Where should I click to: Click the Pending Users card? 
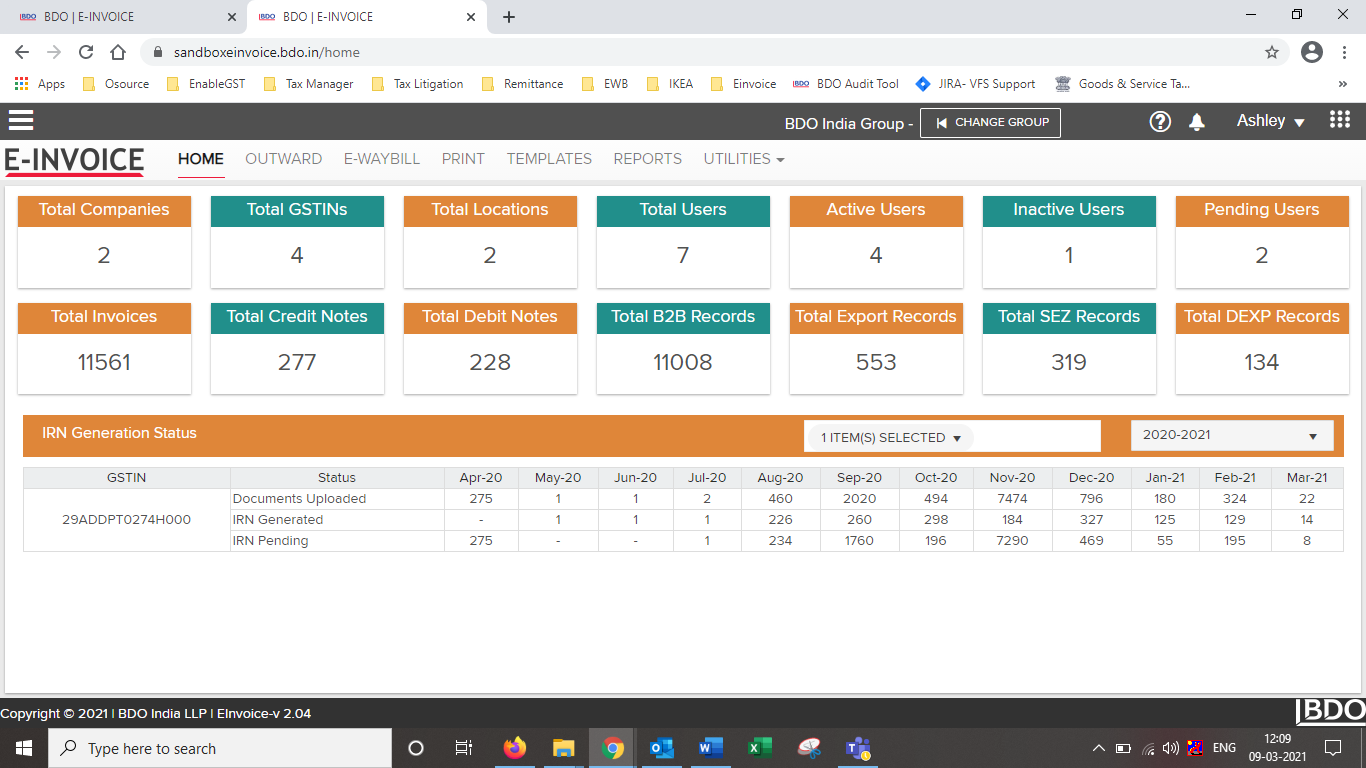click(x=1262, y=242)
